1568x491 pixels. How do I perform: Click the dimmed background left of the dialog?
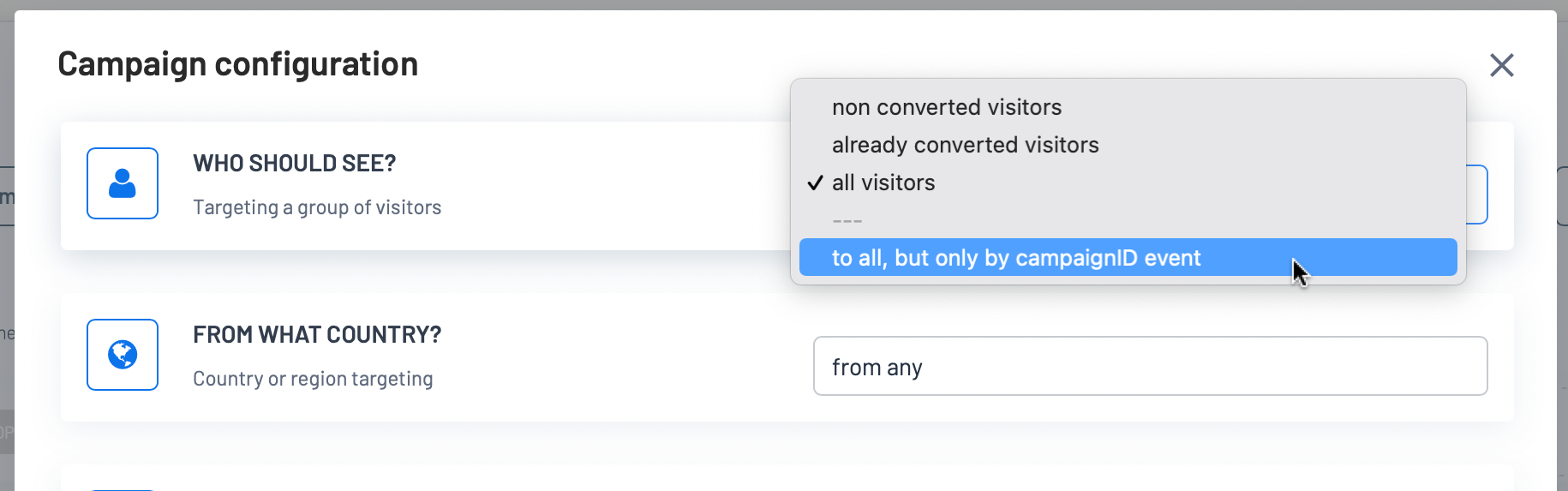click(x=7, y=257)
